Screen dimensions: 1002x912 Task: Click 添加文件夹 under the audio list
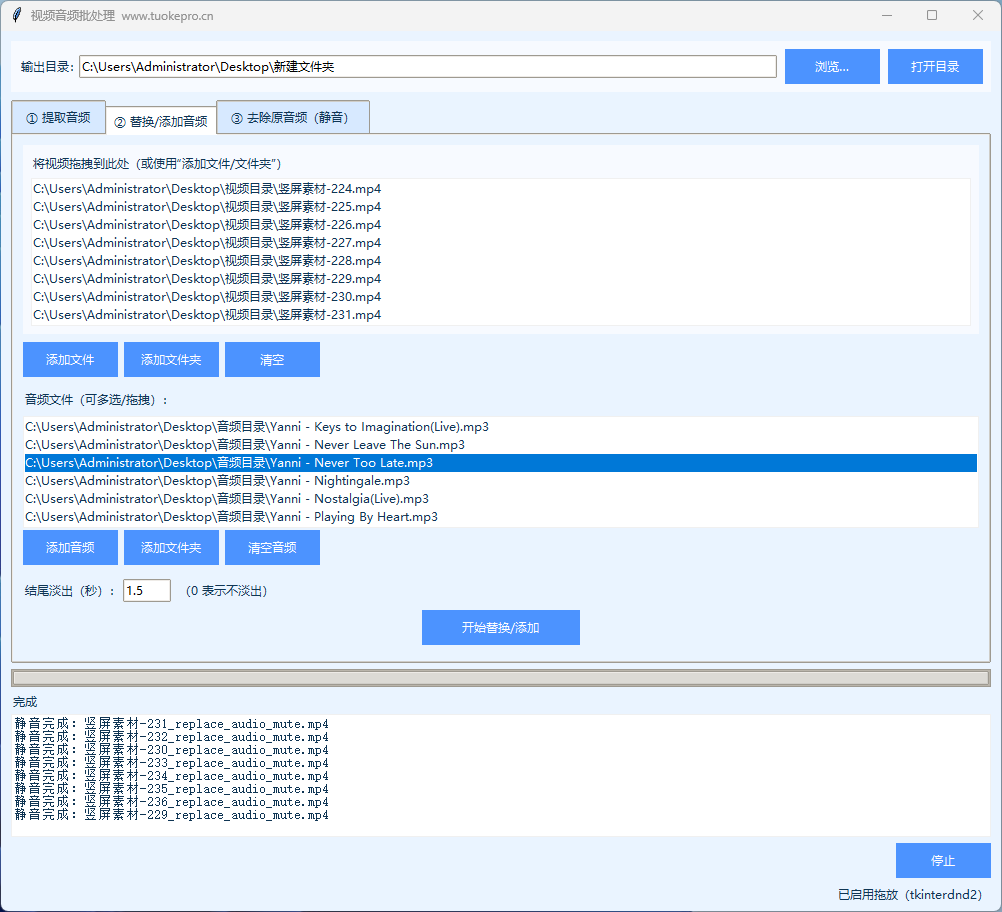click(171, 548)
